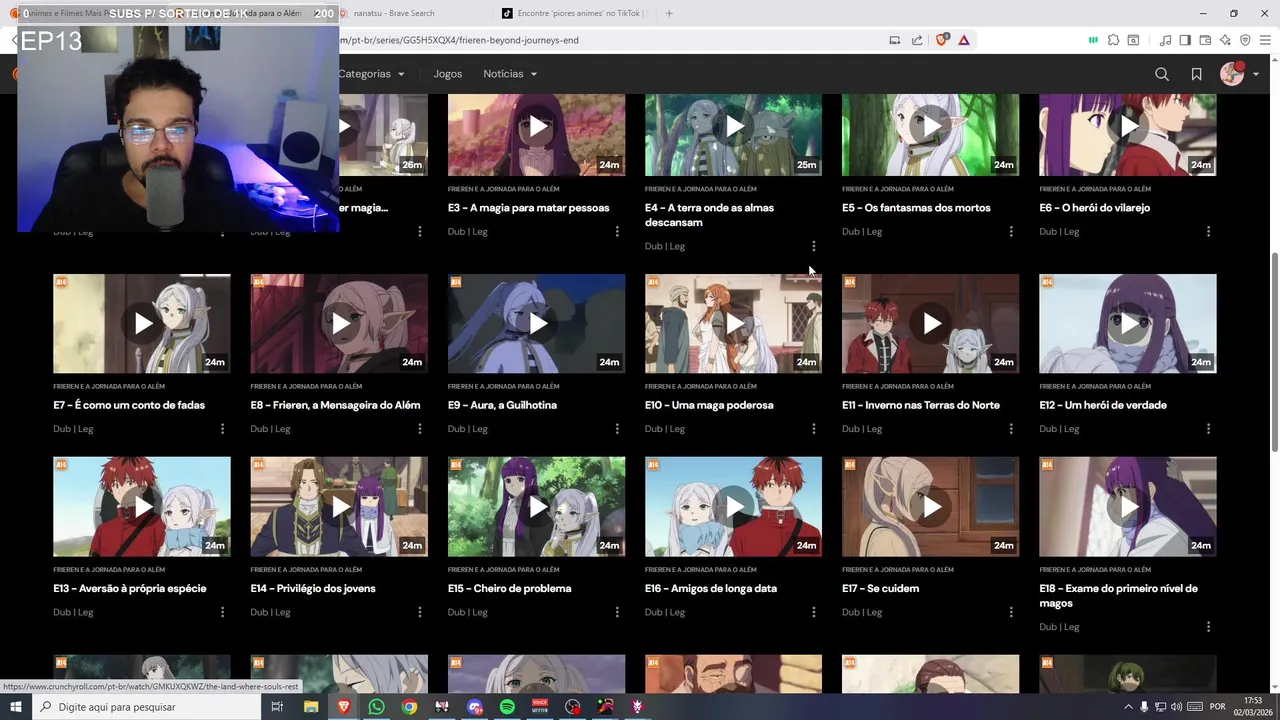
Task: Open the Windows Start button
Action: [x=15, y=707]
